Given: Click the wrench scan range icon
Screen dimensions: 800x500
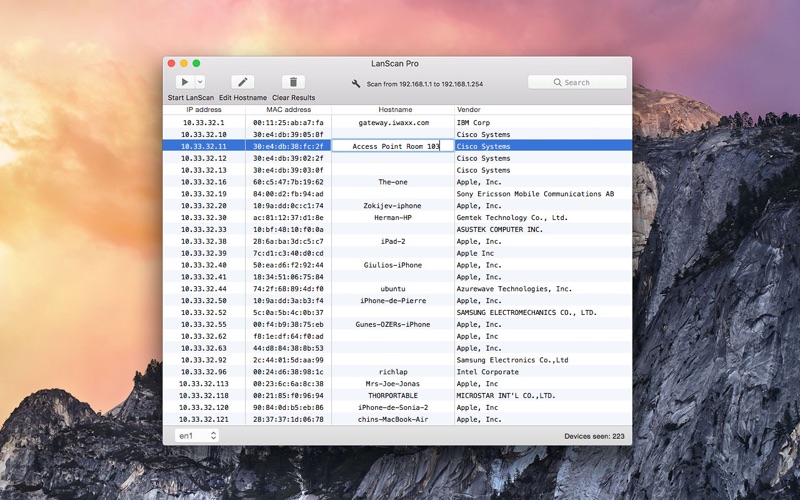Looking at the screenshot, I should pos(356,83).
